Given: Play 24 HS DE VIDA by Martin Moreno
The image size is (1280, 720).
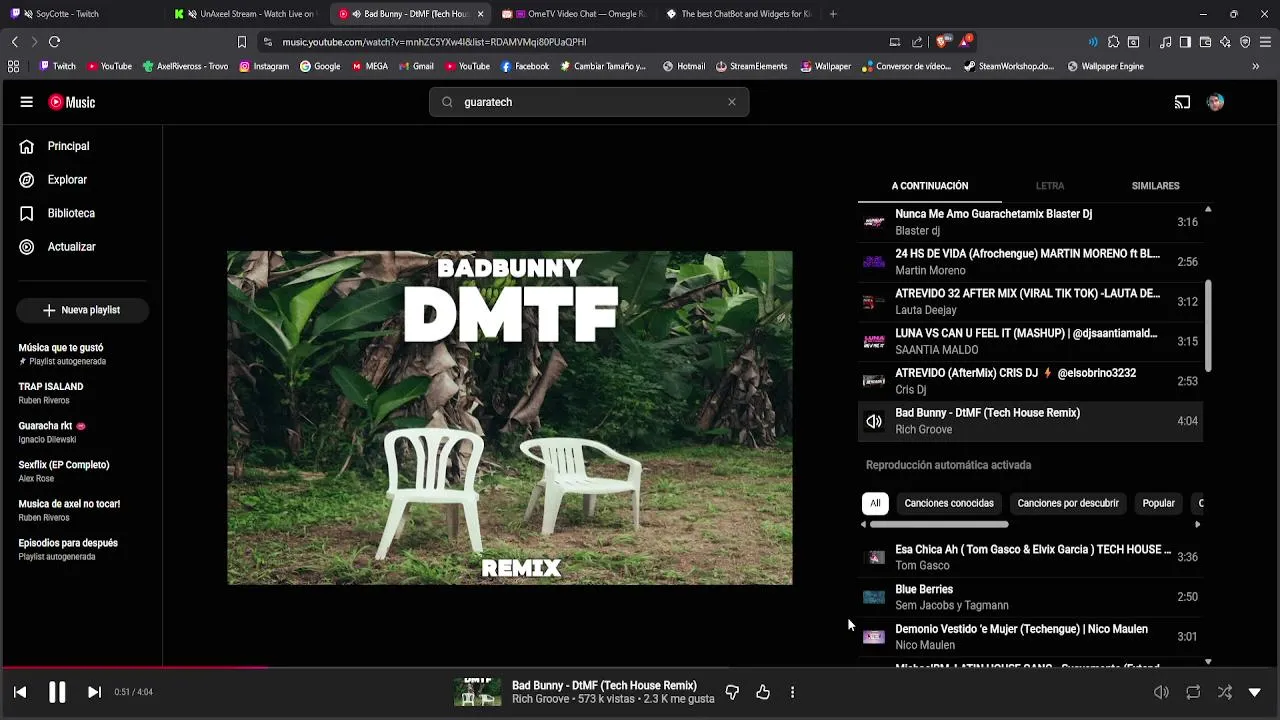Looking at the screenshot, I should click(x=1030, y=262).
